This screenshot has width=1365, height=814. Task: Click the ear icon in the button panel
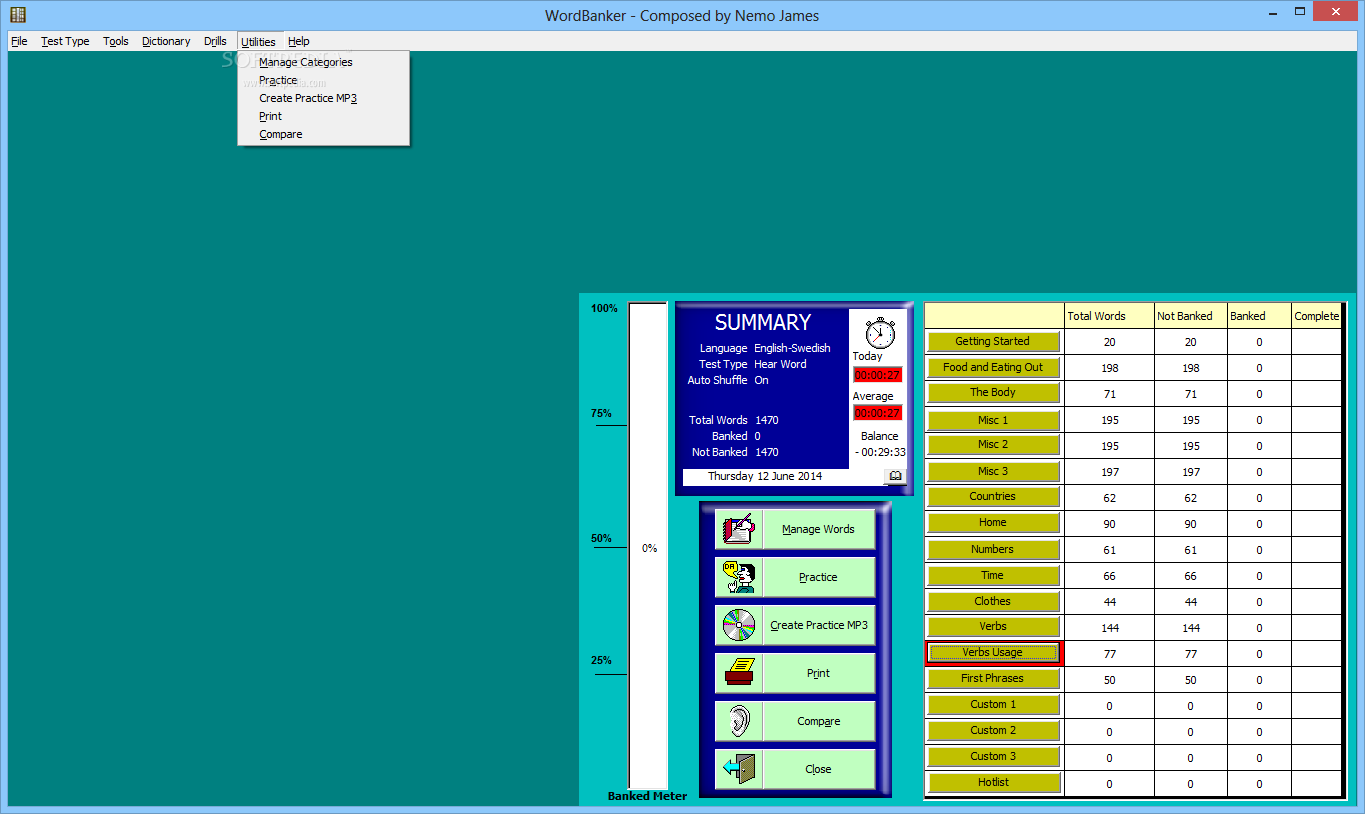point(739,721)
